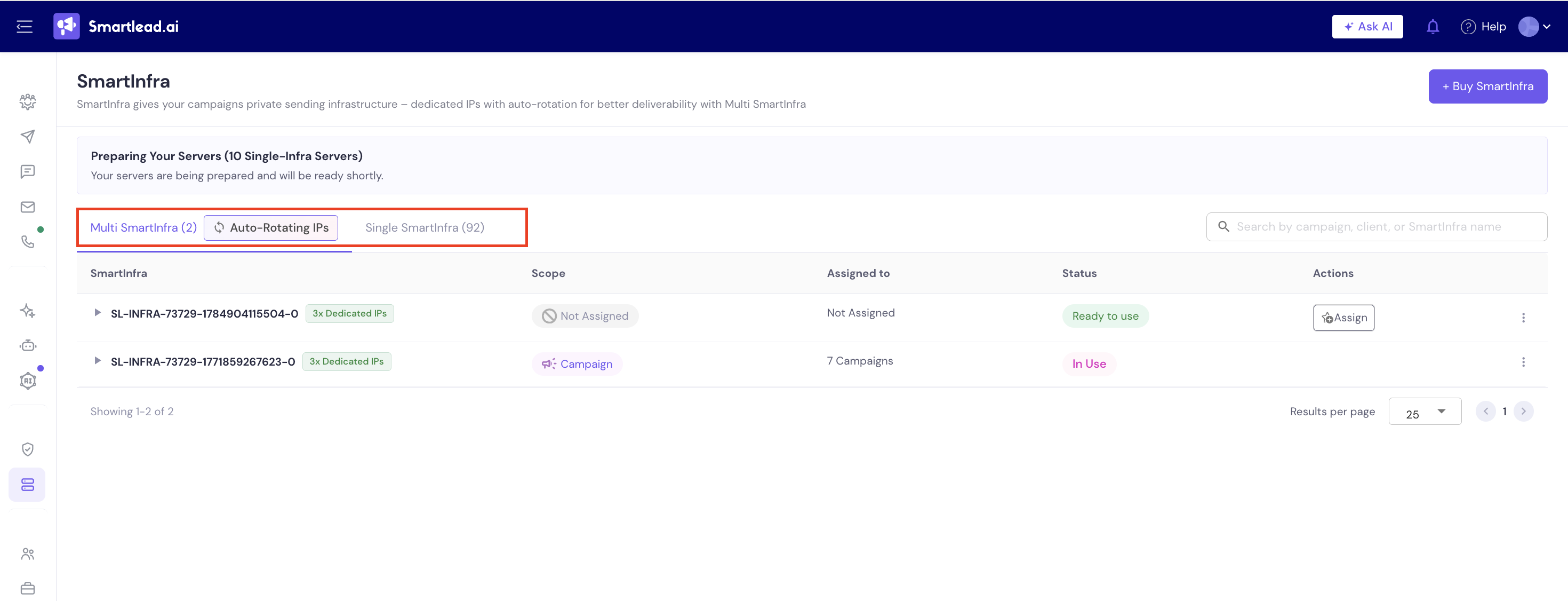The height and width of the screenshot is (601, 1568).
Task: Open the Ask AI assistant button
Action: click(x=1367, y=27)
